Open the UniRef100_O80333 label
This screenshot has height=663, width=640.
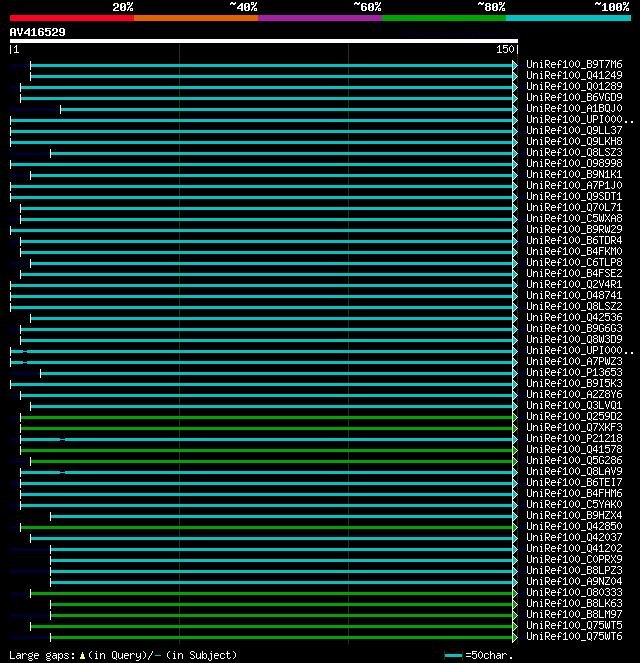(574, 592)
